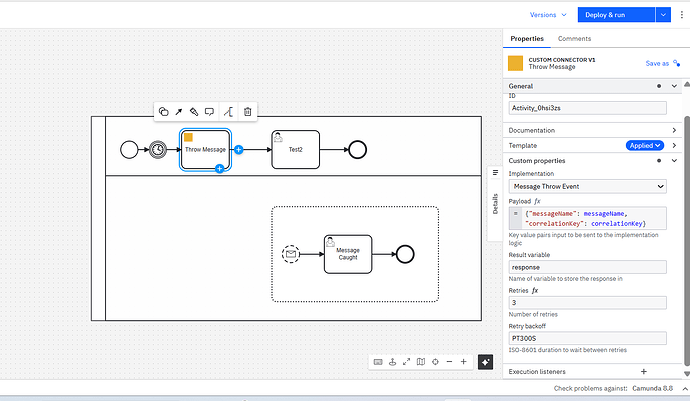690x401 pixels.
Task: Expand the Documentation section
Action: [x=675, y=130]
